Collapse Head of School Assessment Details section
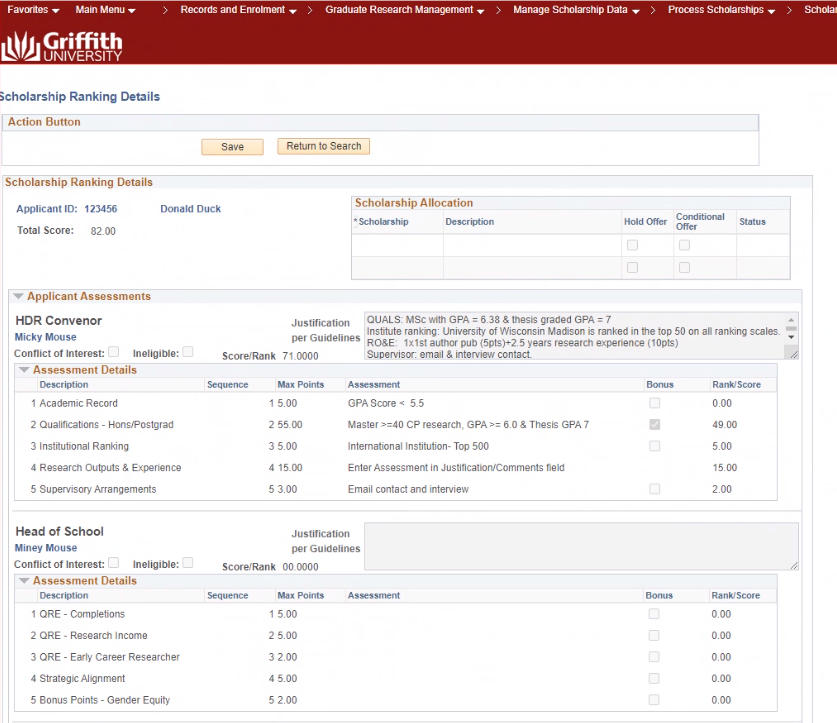This screenshot has height=723, width=837. [x=24, y=581]
